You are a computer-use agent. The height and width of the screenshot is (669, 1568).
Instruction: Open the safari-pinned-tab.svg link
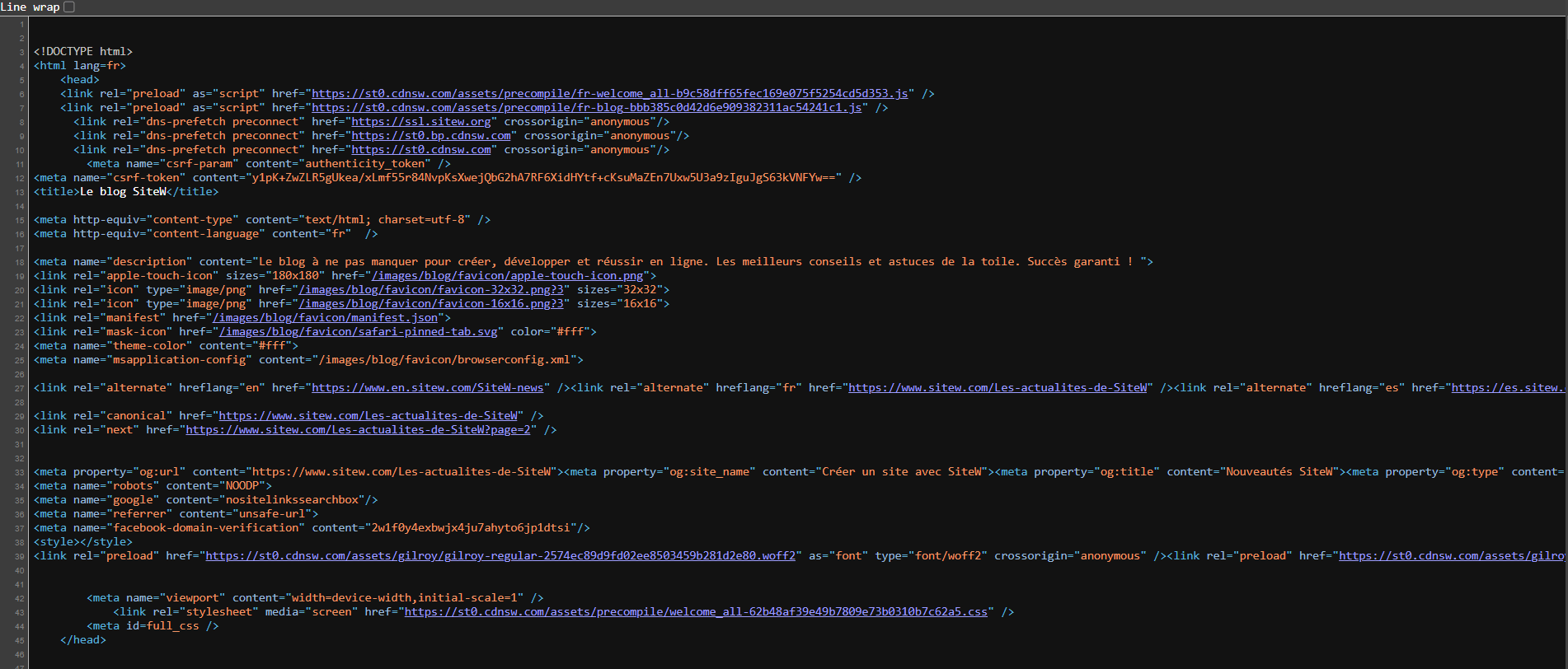pos(359,332)
